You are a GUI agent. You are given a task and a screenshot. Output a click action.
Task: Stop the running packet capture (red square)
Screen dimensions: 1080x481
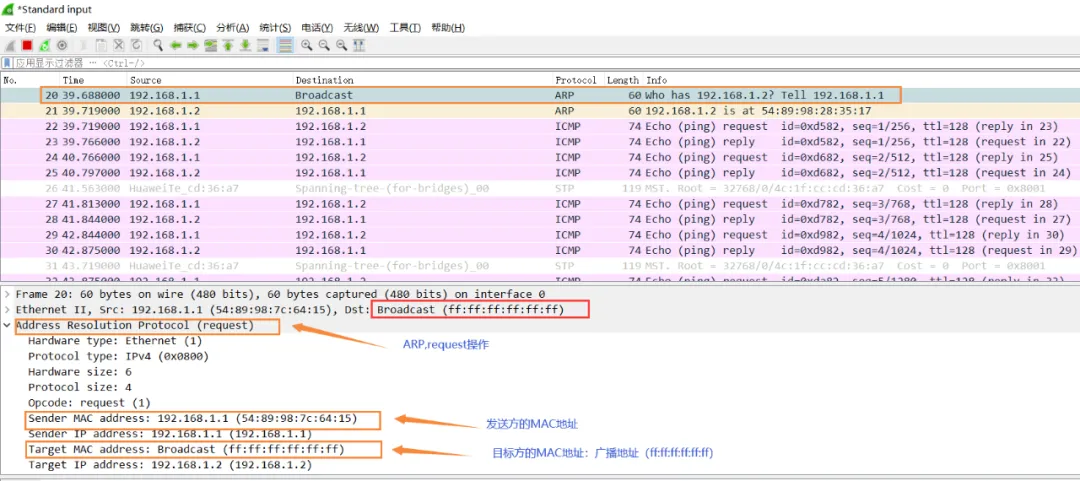pos(27,45)
